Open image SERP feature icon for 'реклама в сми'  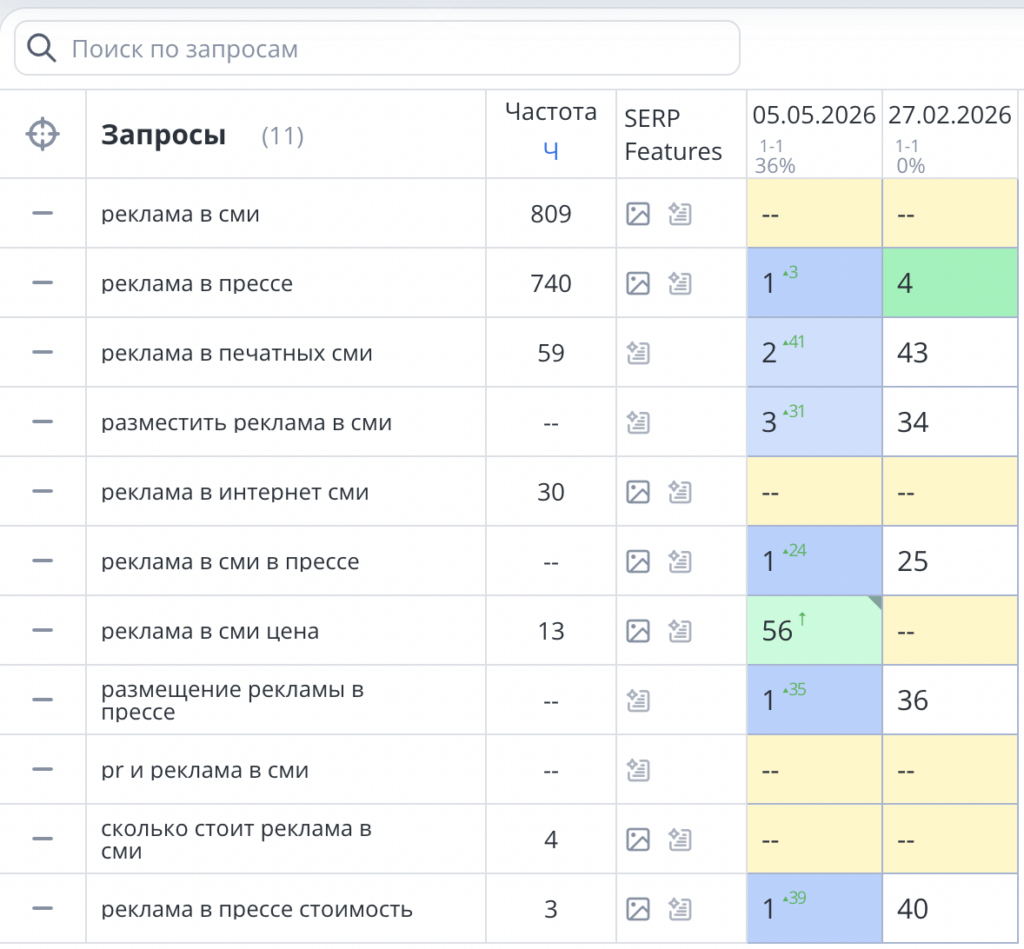[638, 214]
